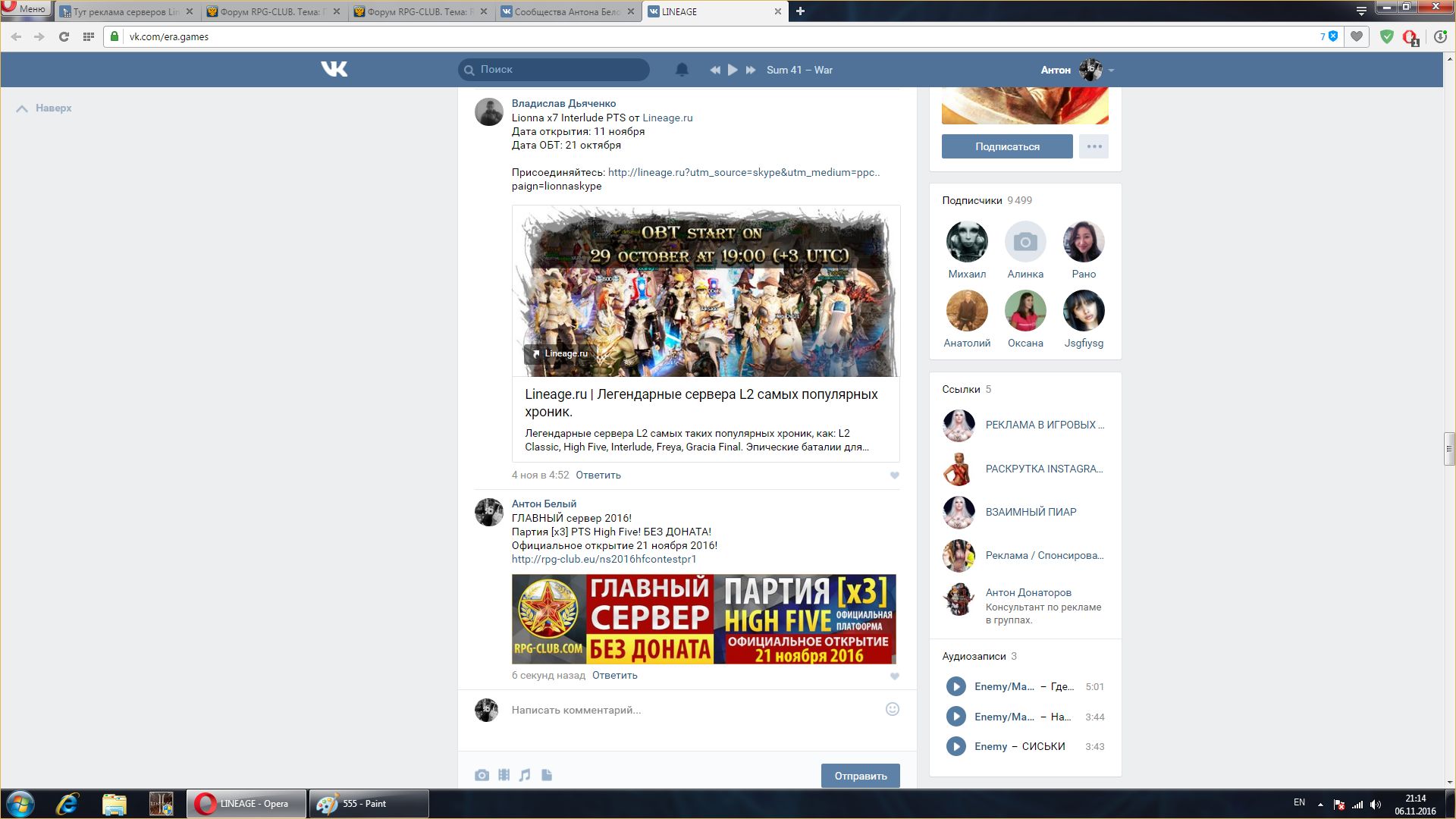Screen dimensions: 1456x819
Task: Add page to bookmarks heart icon
Action: pyautogui.click(x=1357, y=36)
